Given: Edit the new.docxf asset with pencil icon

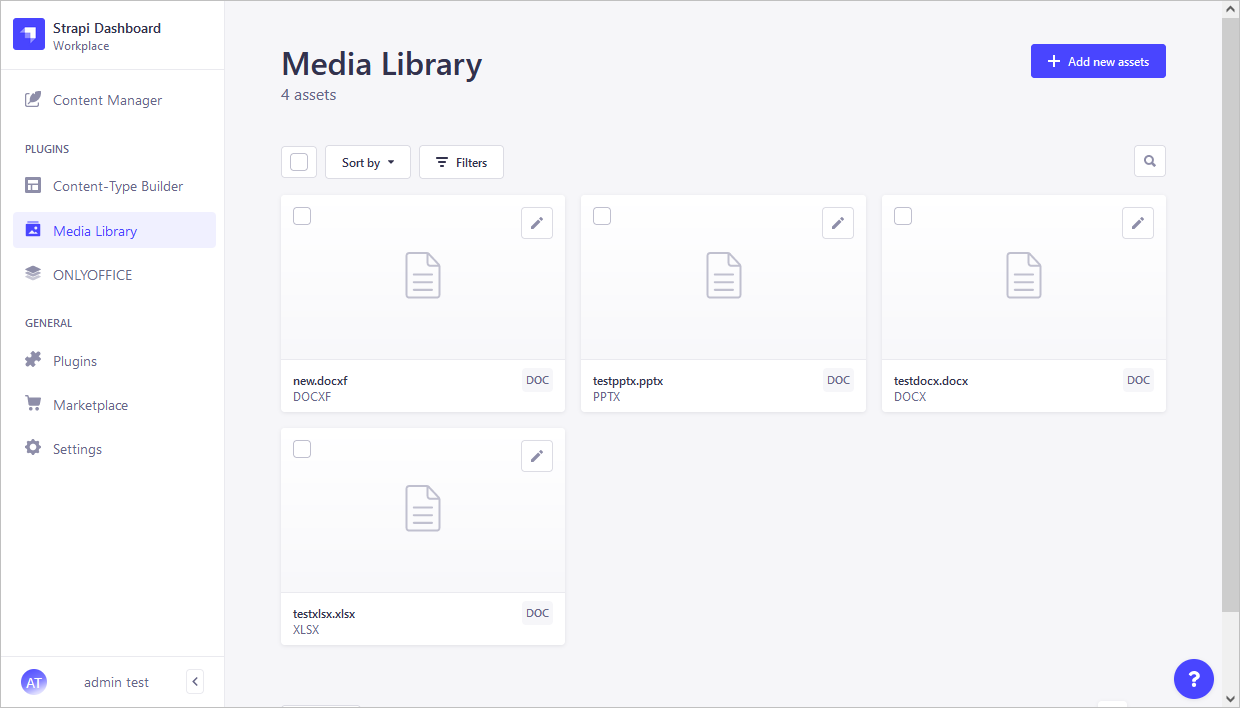Looking at the screenshot, I should pyautogui.click(x=537, y=223).
